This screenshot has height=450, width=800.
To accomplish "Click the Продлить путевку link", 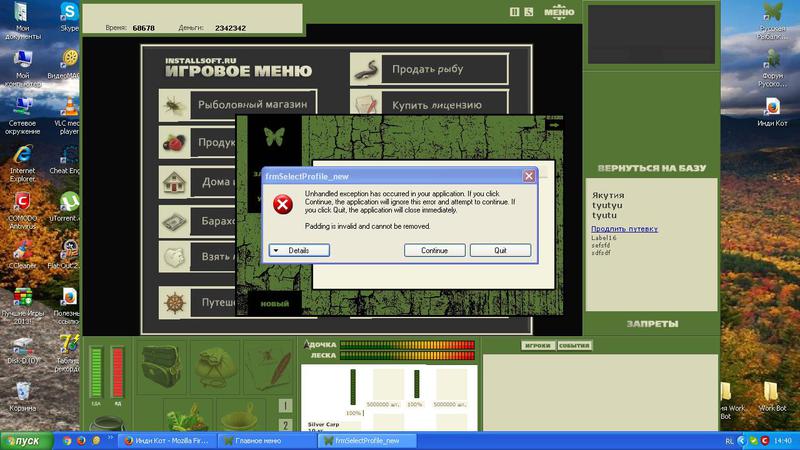I will (624, 229).
